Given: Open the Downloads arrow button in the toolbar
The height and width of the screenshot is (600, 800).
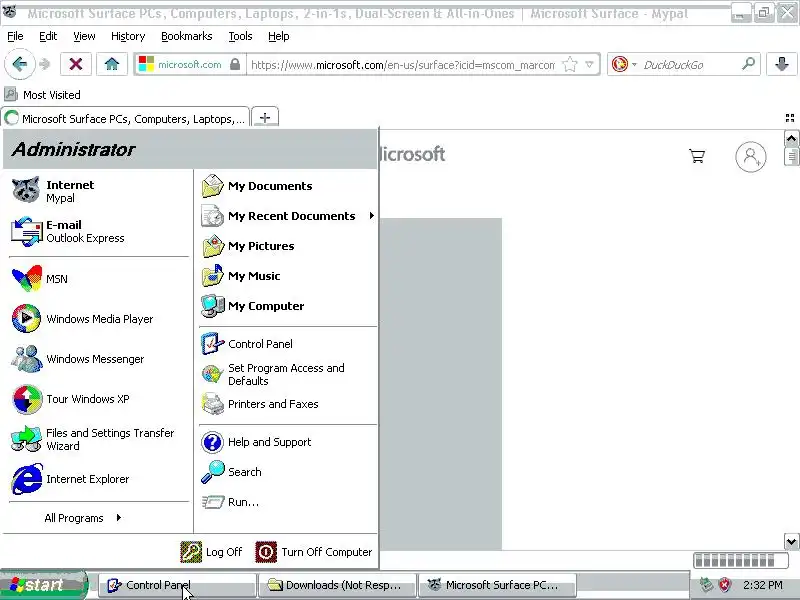Looking at the screenshot, I should point(782,64).
